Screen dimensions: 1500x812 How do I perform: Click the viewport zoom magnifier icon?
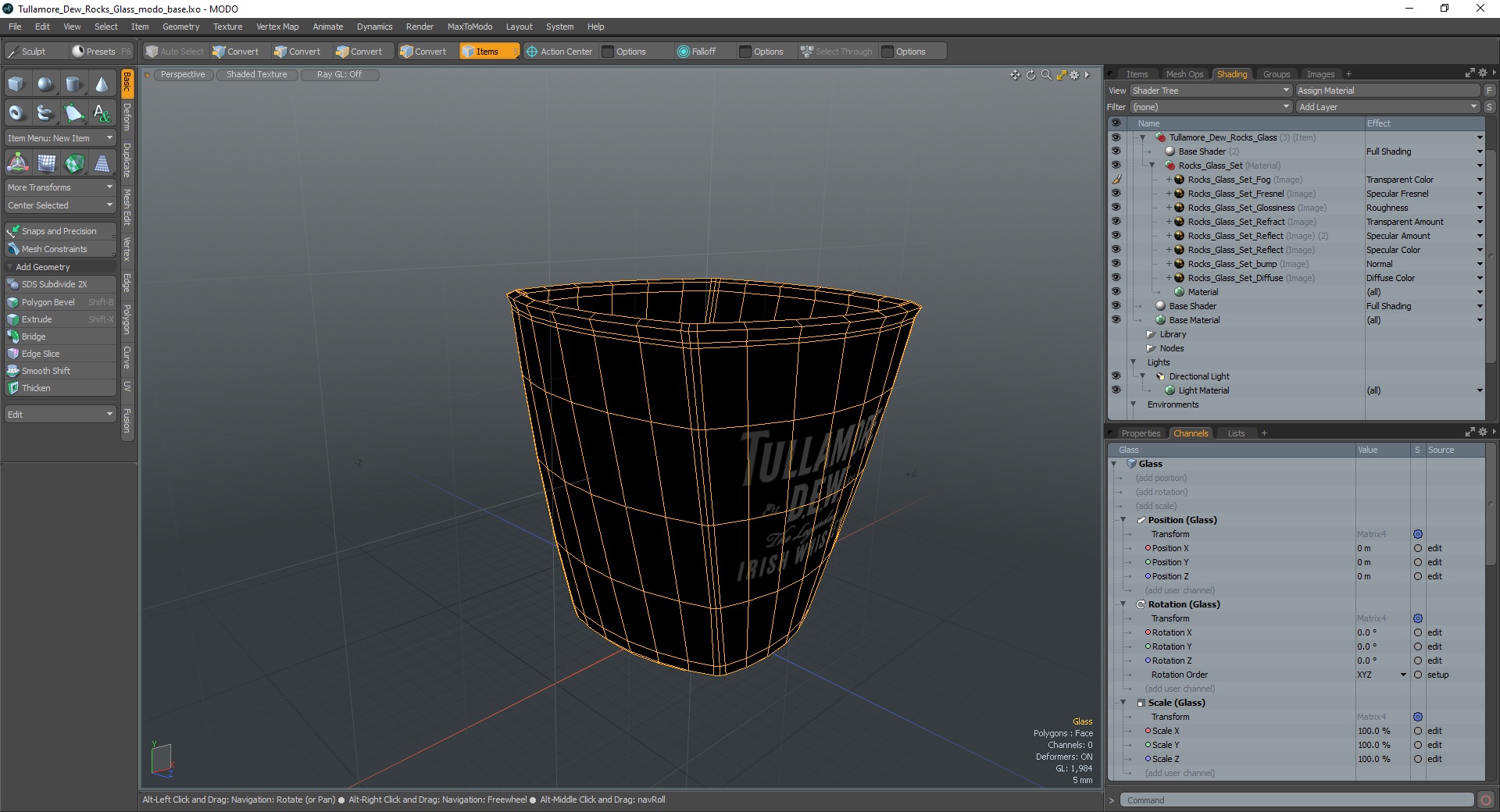click(x=1046, y=75)
